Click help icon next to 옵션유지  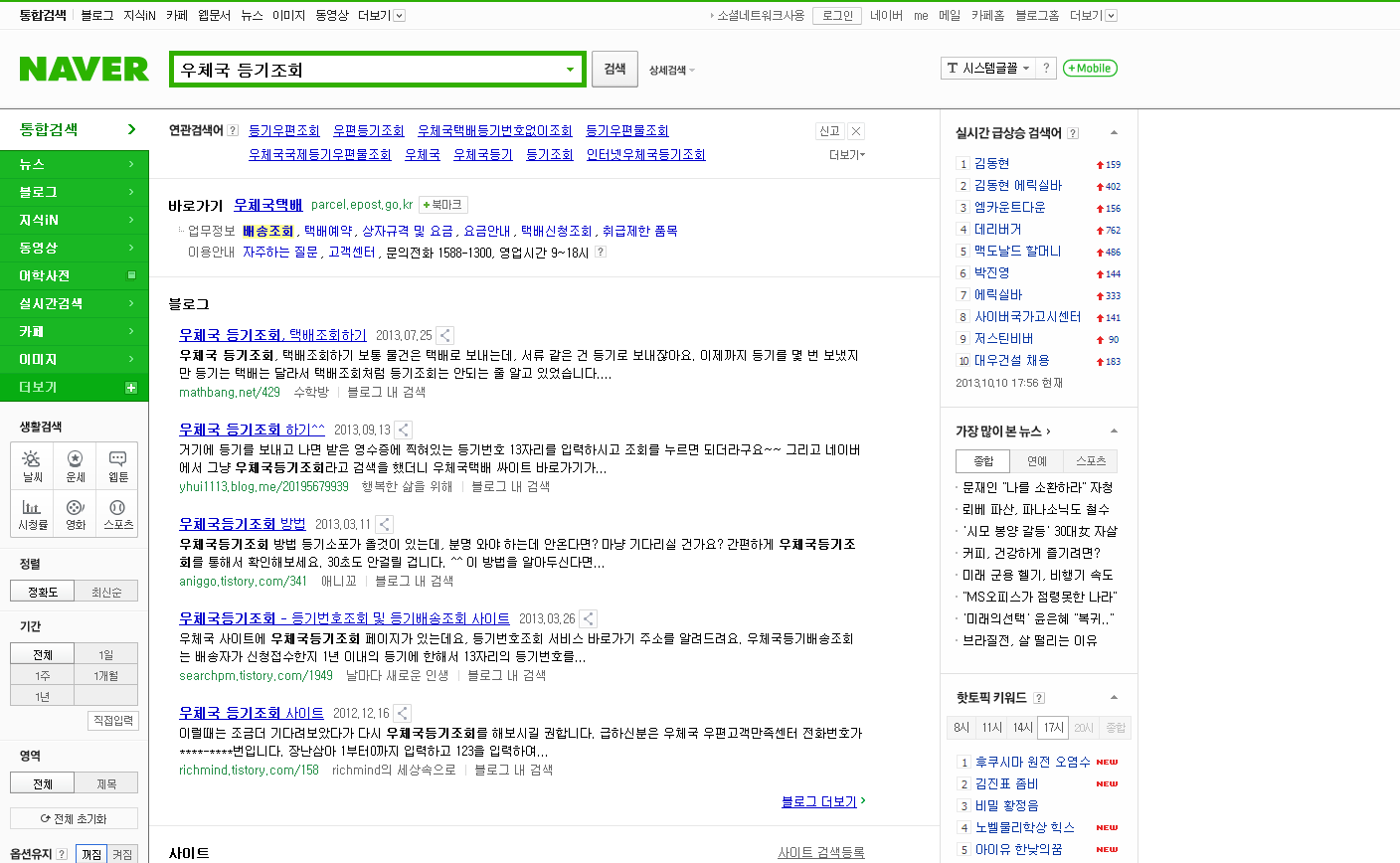pos(62,854)
